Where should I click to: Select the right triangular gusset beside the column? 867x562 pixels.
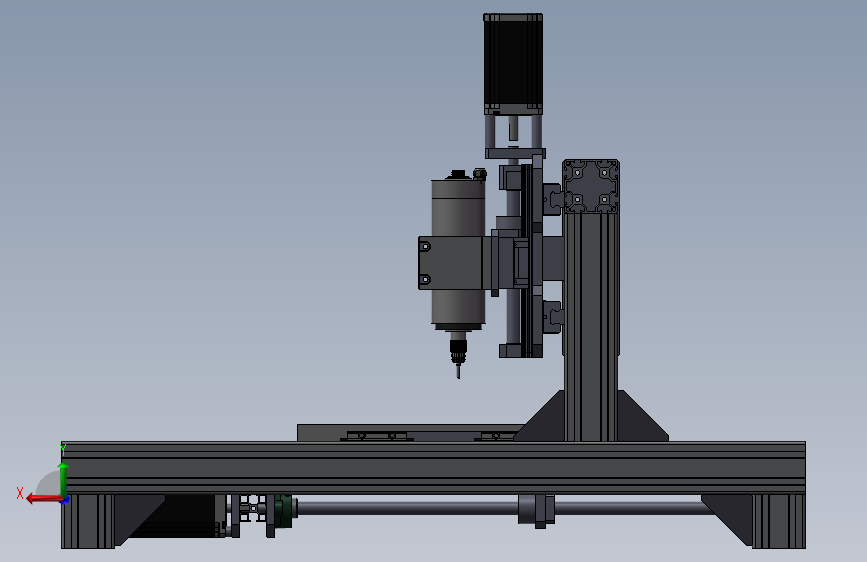[x=640, y=422]
